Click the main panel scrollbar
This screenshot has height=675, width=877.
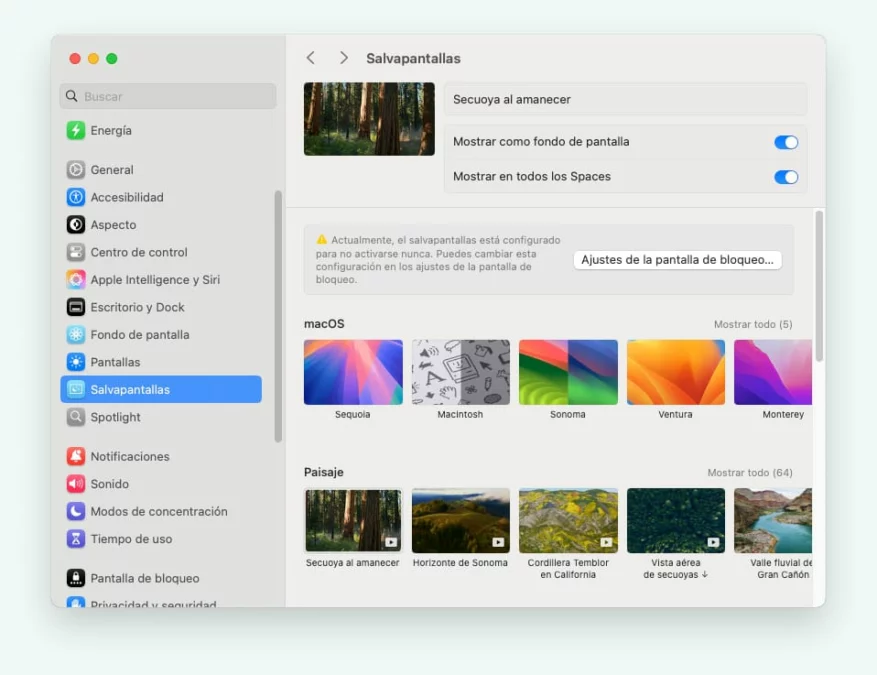(x=819, y=286)
